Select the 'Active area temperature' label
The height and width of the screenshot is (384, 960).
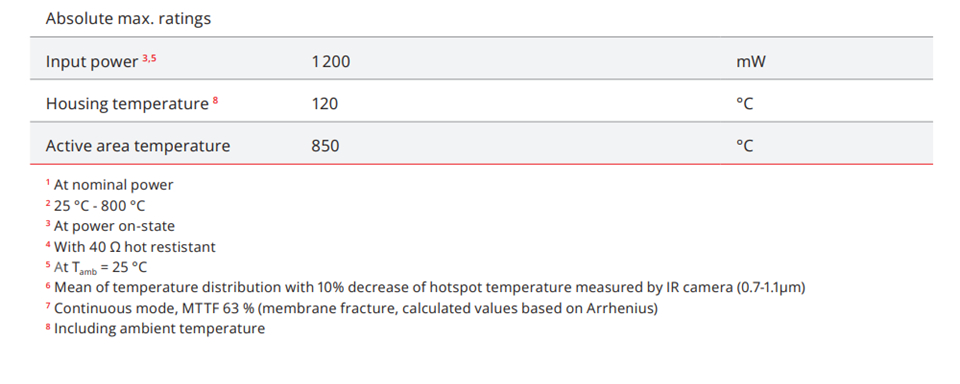138,146
